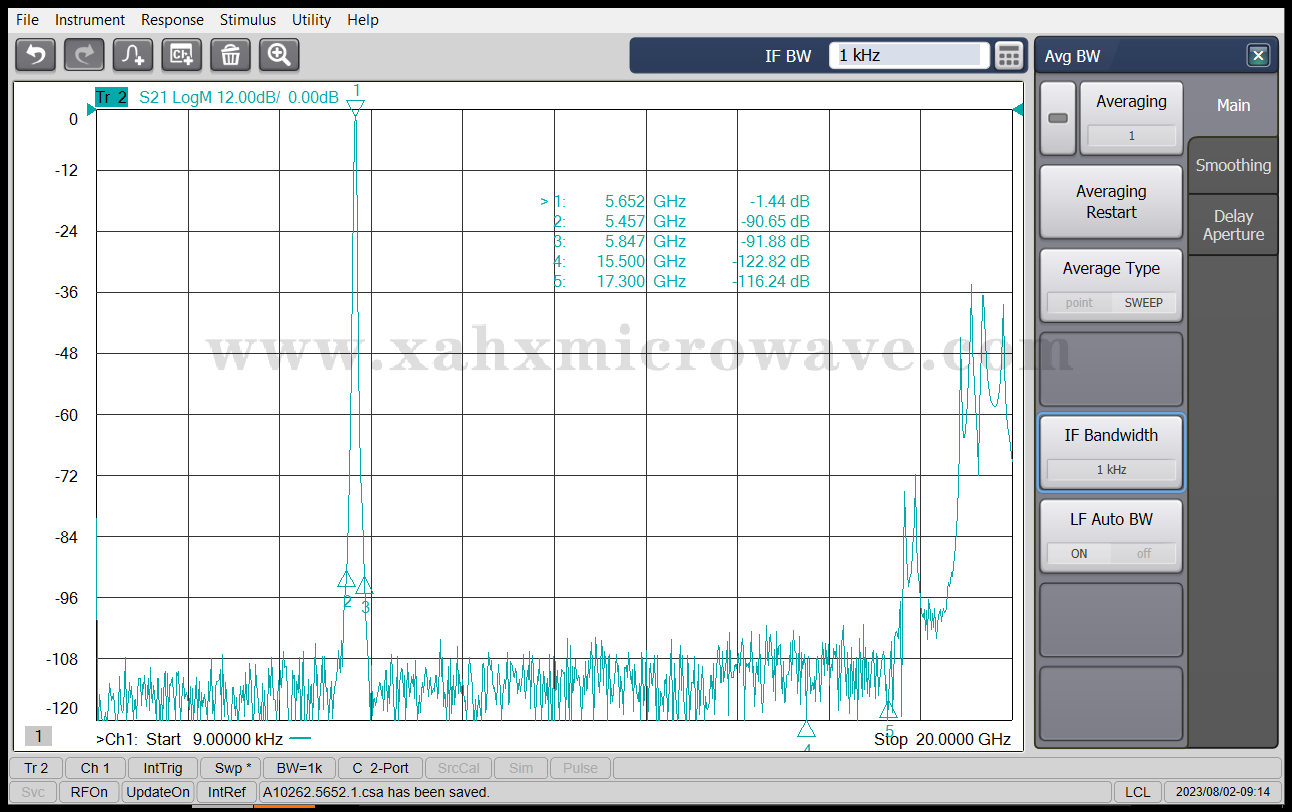Open the Stimulus menu
This screenshot has width=1292, height=812.
pos(248,20)
